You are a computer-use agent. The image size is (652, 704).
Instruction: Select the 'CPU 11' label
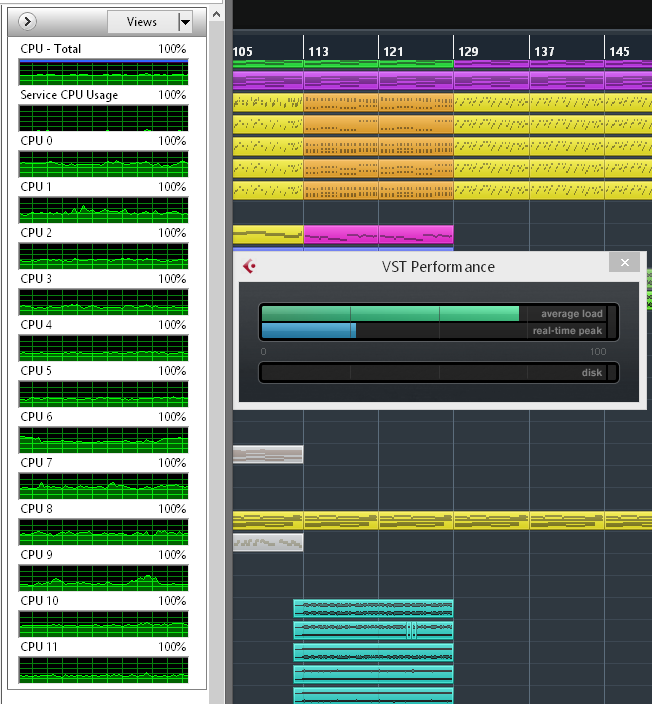point(39,647)
